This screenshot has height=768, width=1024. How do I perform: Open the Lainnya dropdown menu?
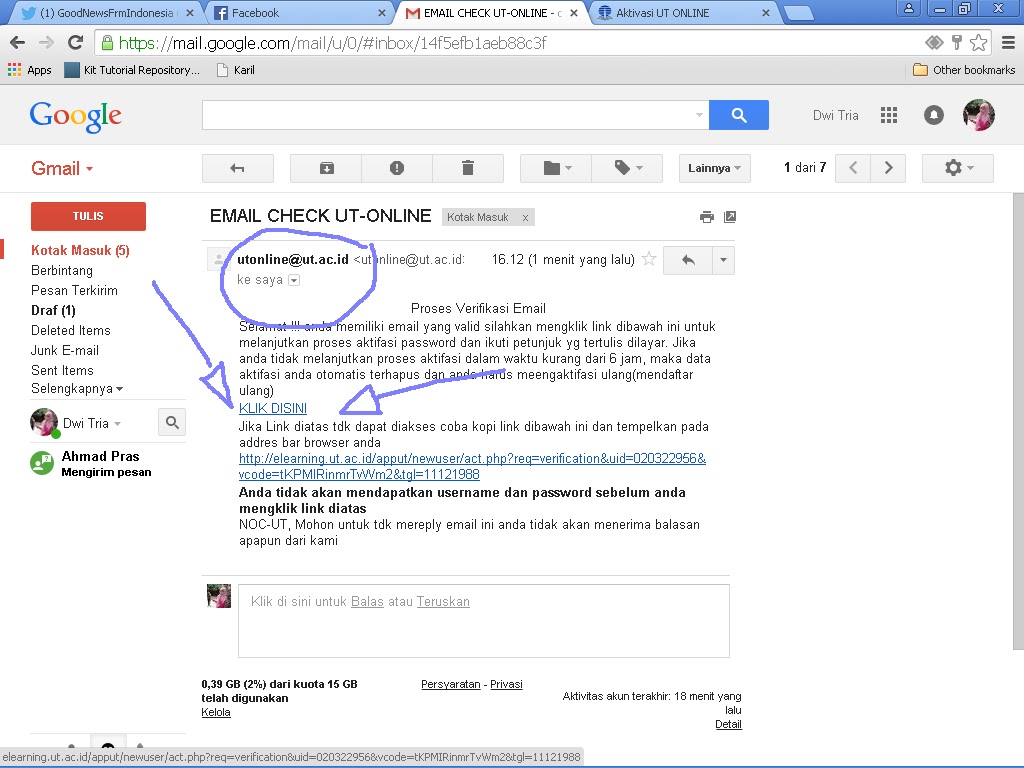[x=714, y=168]
